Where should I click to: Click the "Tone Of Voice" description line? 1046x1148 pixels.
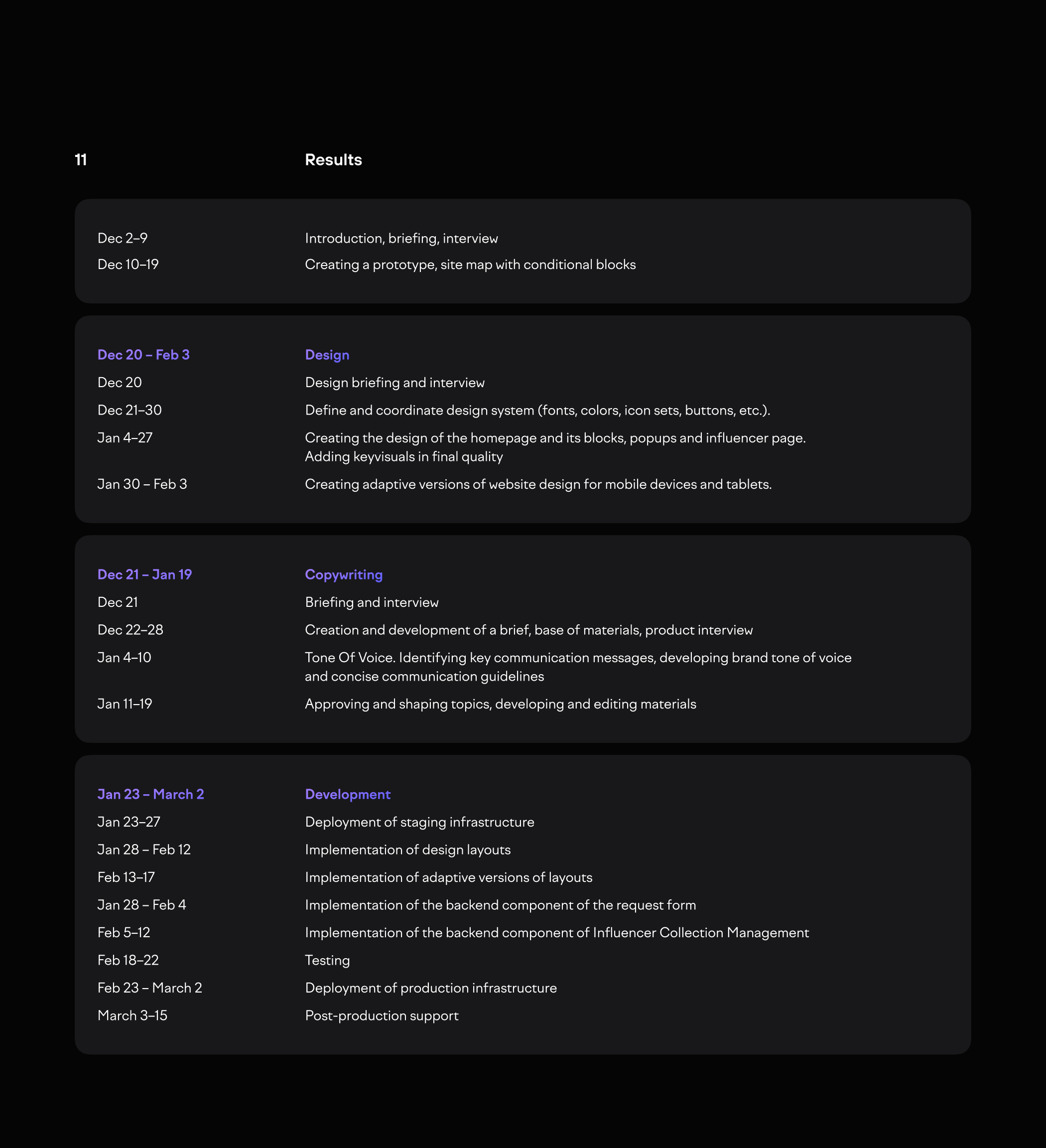click(578, 658)
